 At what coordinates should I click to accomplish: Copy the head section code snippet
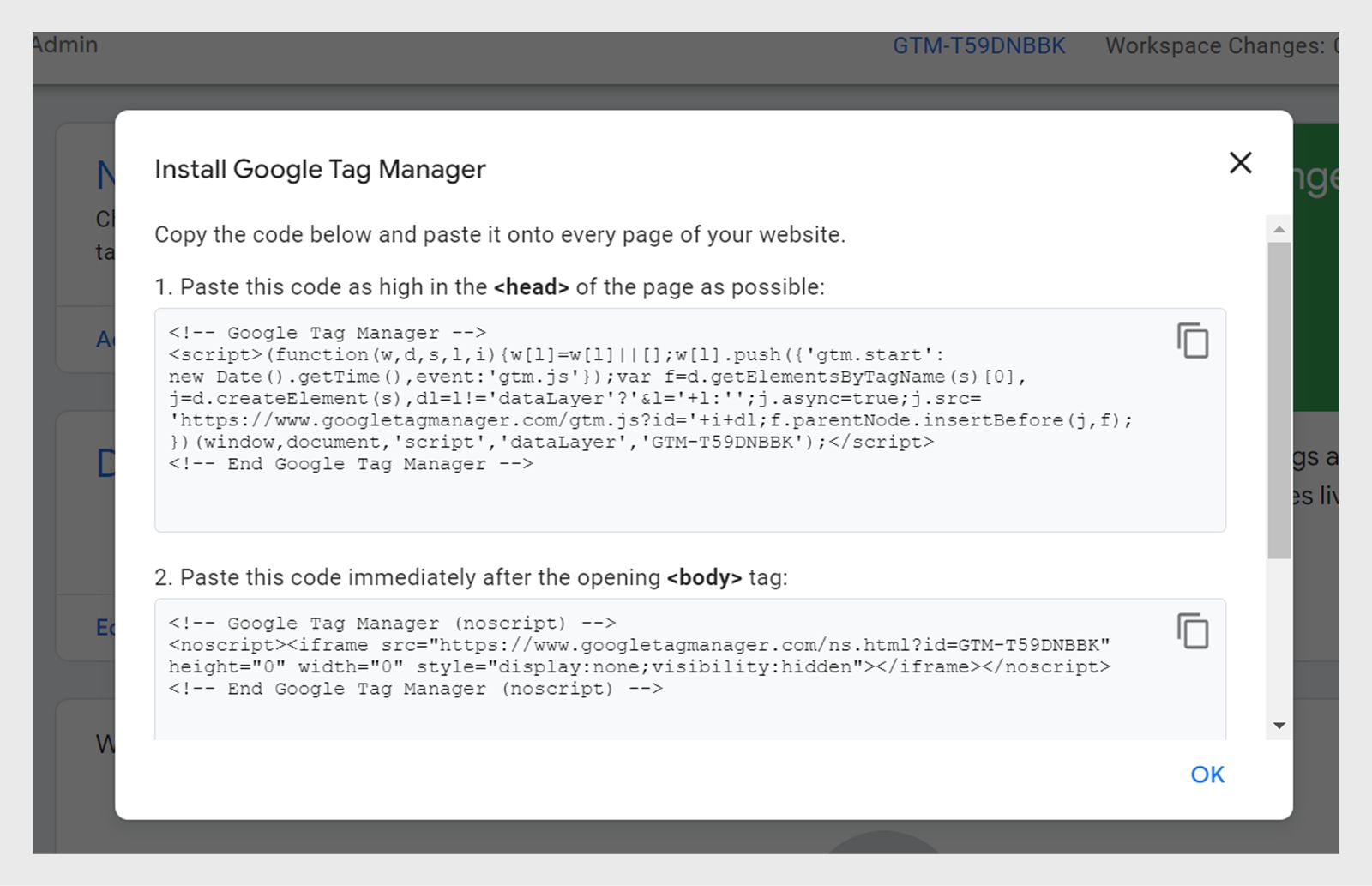coord(1193,341)
